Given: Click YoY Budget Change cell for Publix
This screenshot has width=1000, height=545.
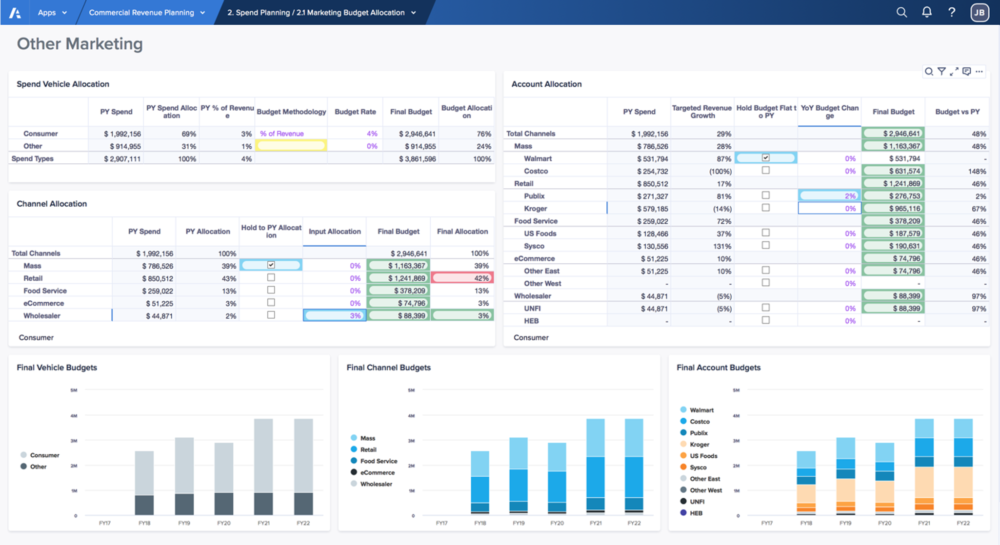Looking at the screenshot, I should [829, 196].
